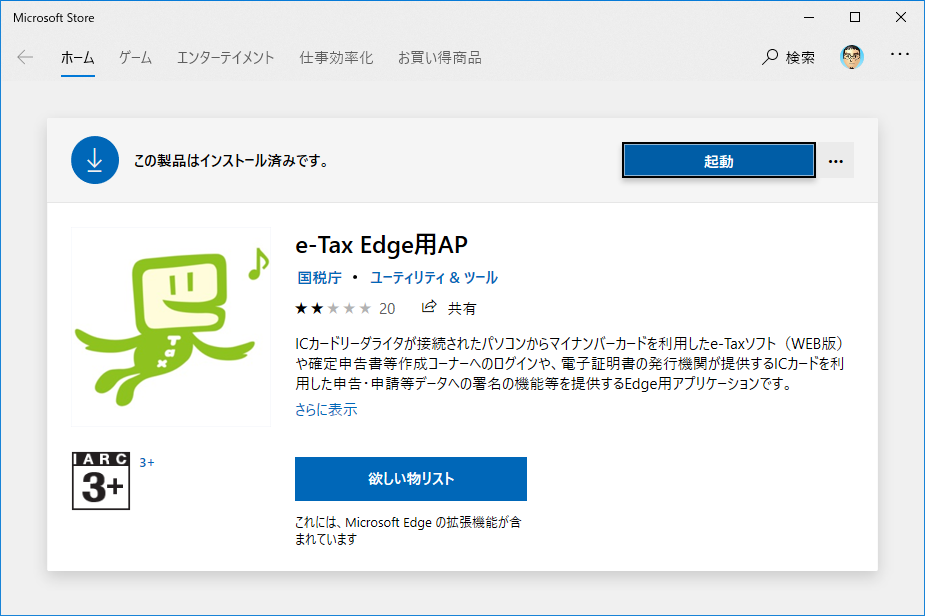Expand description with さらに表示
Image resolution: width=925 pixels, height=616 pixels.
click(x=326, y=409)
